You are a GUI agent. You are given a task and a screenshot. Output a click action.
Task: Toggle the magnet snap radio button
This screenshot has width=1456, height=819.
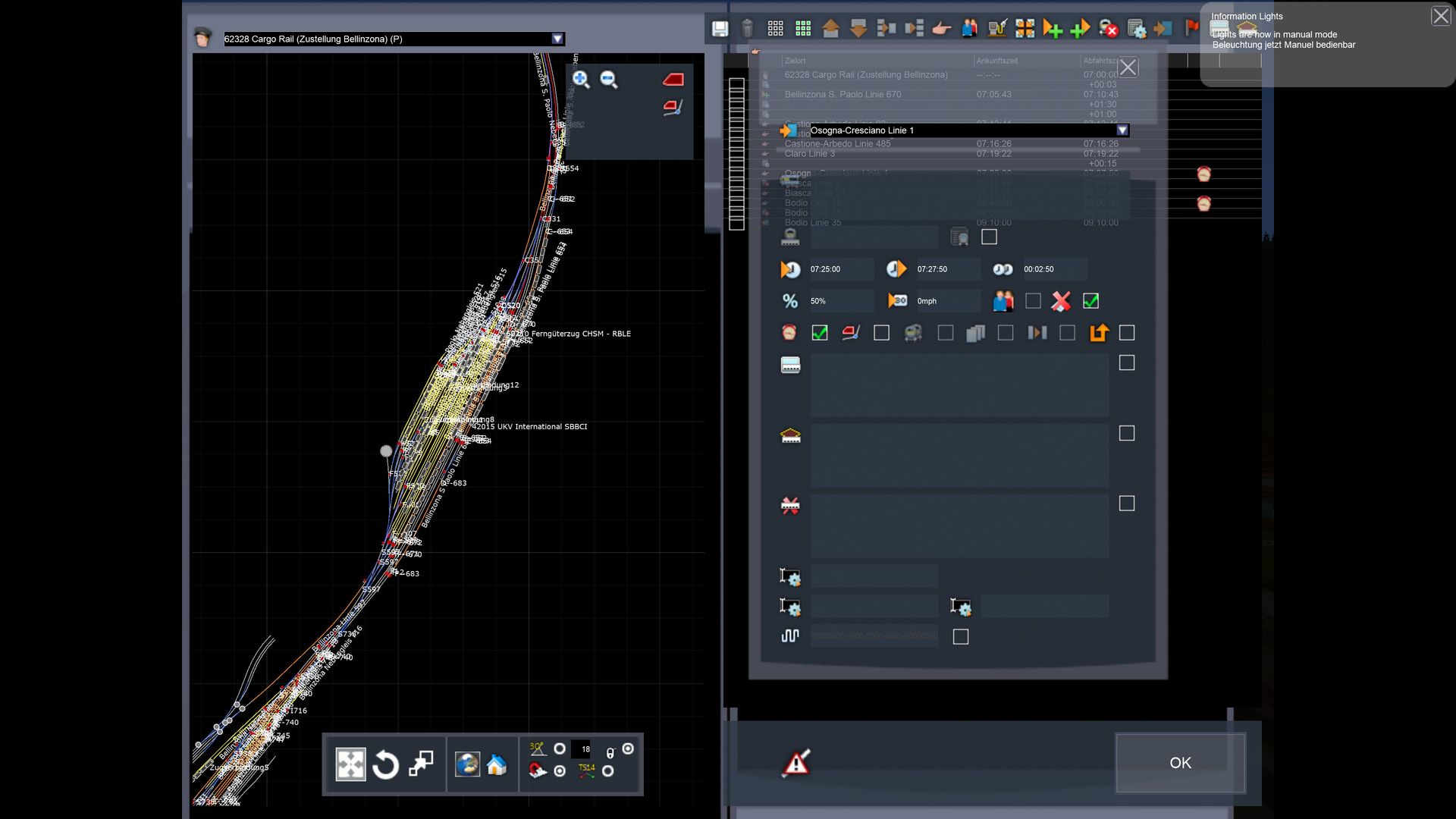560,771
